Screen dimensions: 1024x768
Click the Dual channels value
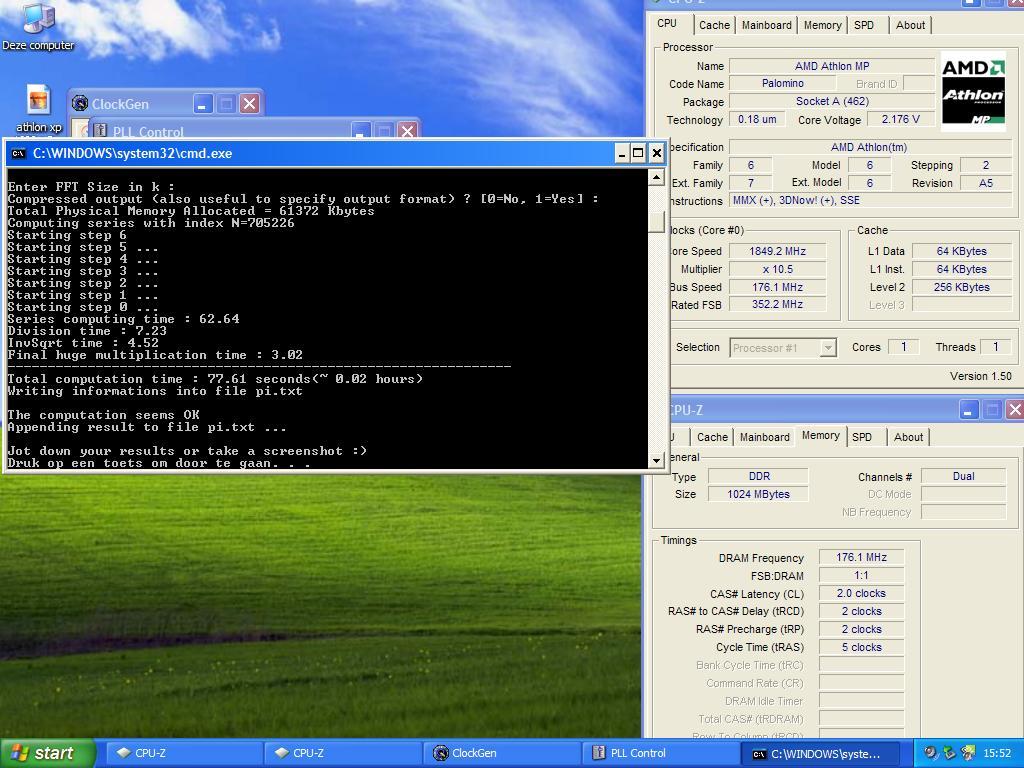point(963,476)
